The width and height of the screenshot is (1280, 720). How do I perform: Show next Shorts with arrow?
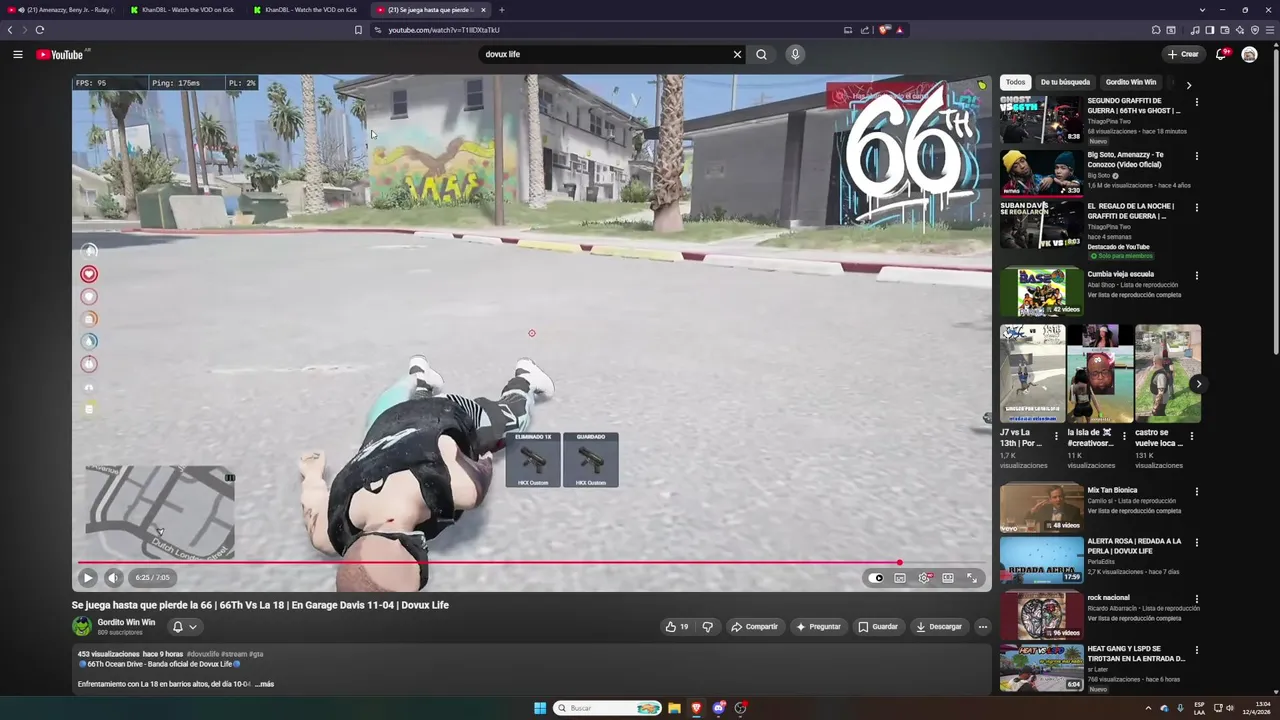pyautogui.click(x=1198, y=384)
